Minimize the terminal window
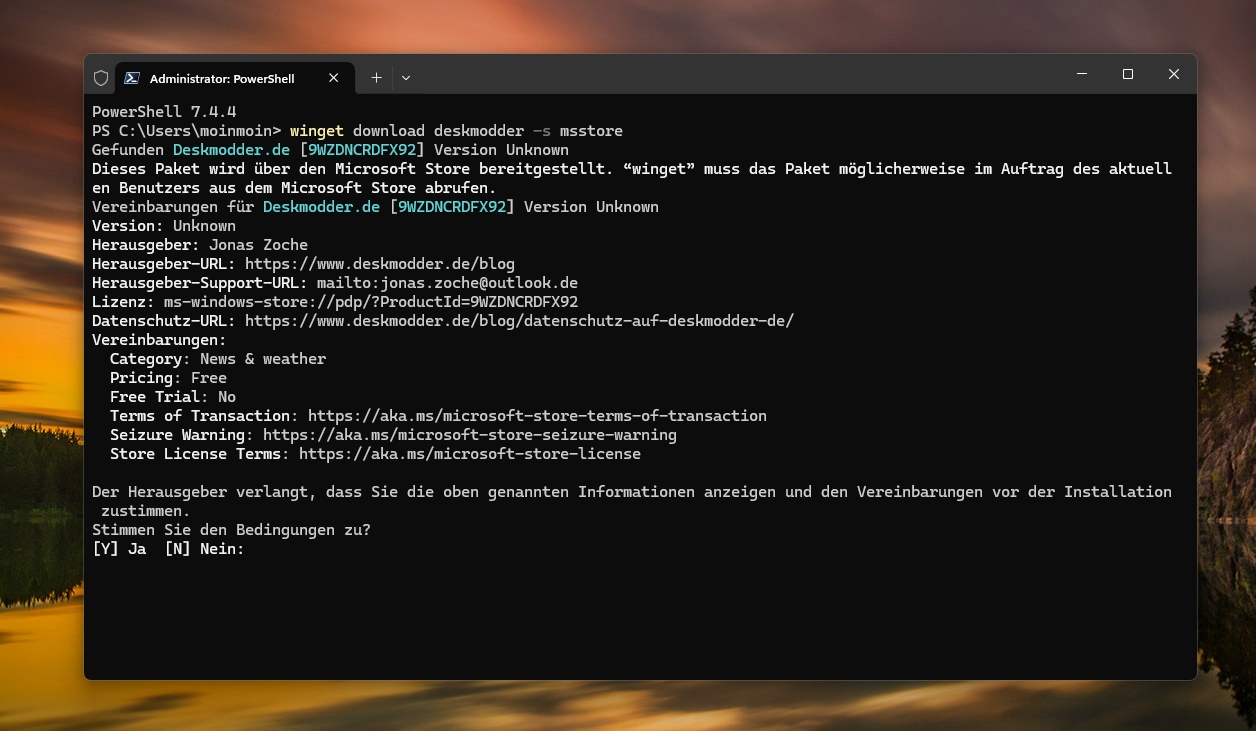 coord(1082,74)
